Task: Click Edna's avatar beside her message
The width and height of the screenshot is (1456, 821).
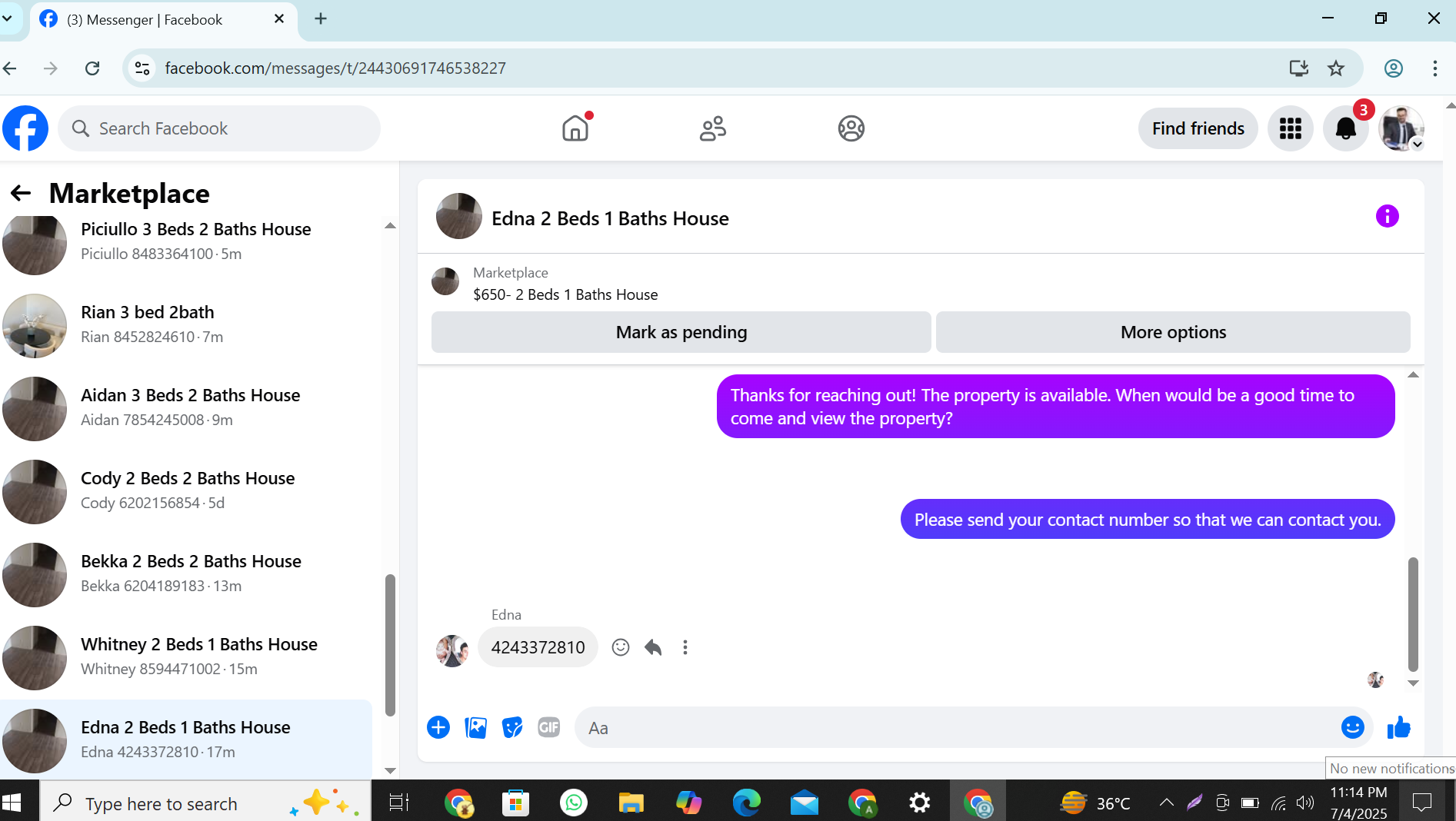Action: click(452, 650)
